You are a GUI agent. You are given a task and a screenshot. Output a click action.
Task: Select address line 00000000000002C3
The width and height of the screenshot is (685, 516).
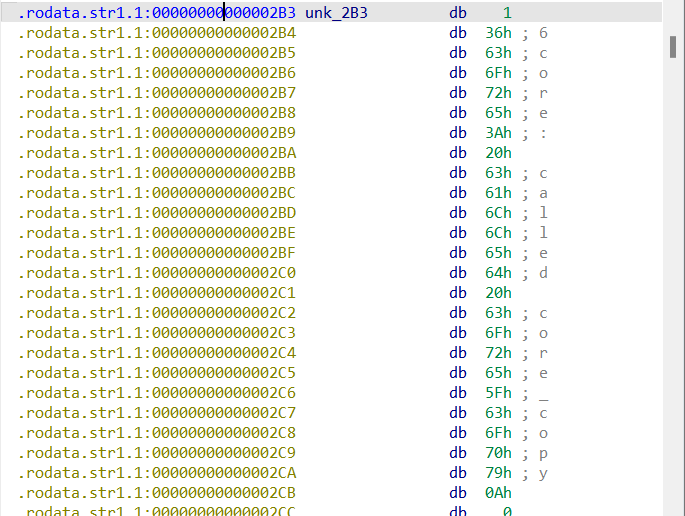click(157, 333)
